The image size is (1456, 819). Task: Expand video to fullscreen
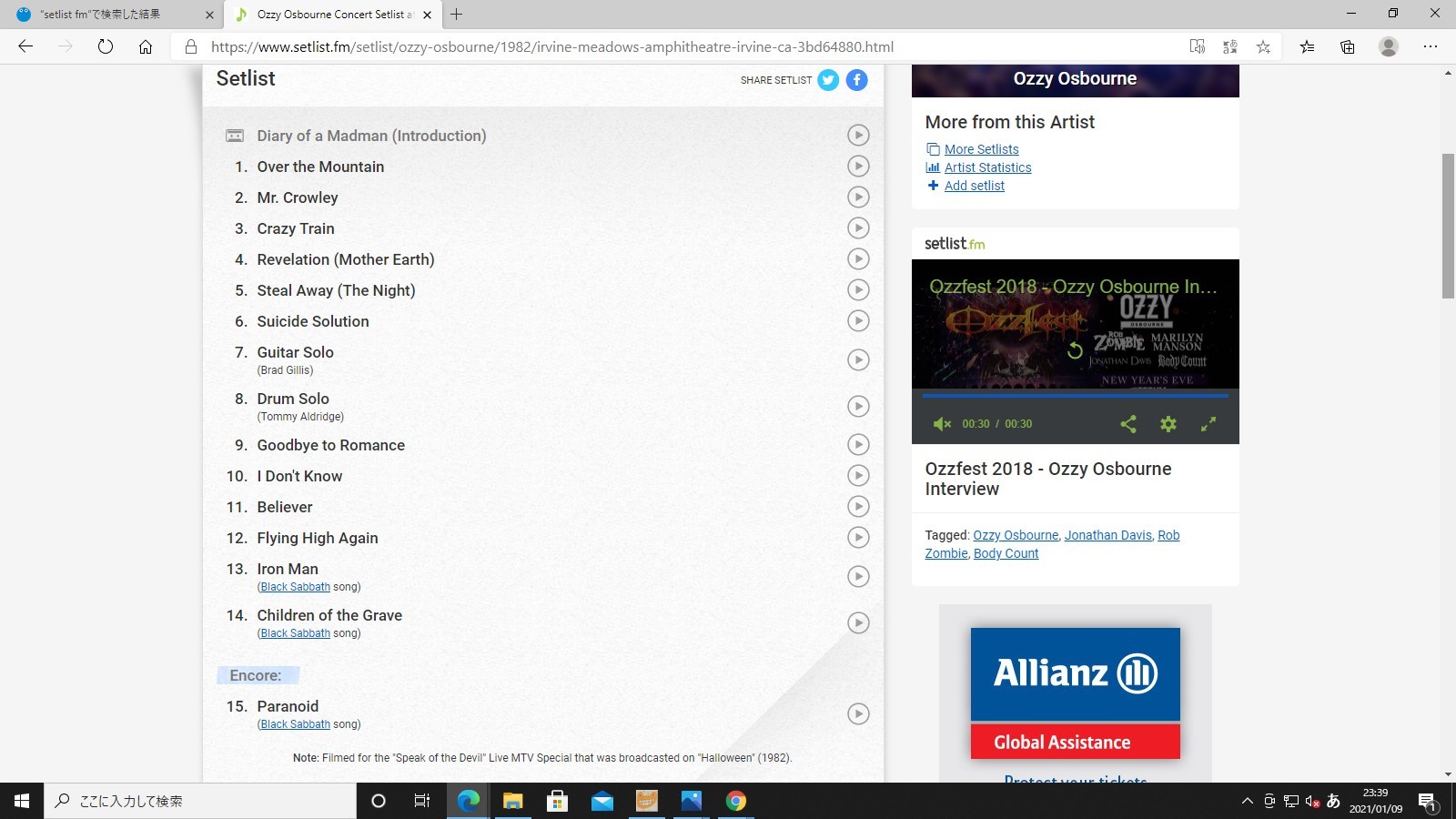click(x=1208, y=424)
